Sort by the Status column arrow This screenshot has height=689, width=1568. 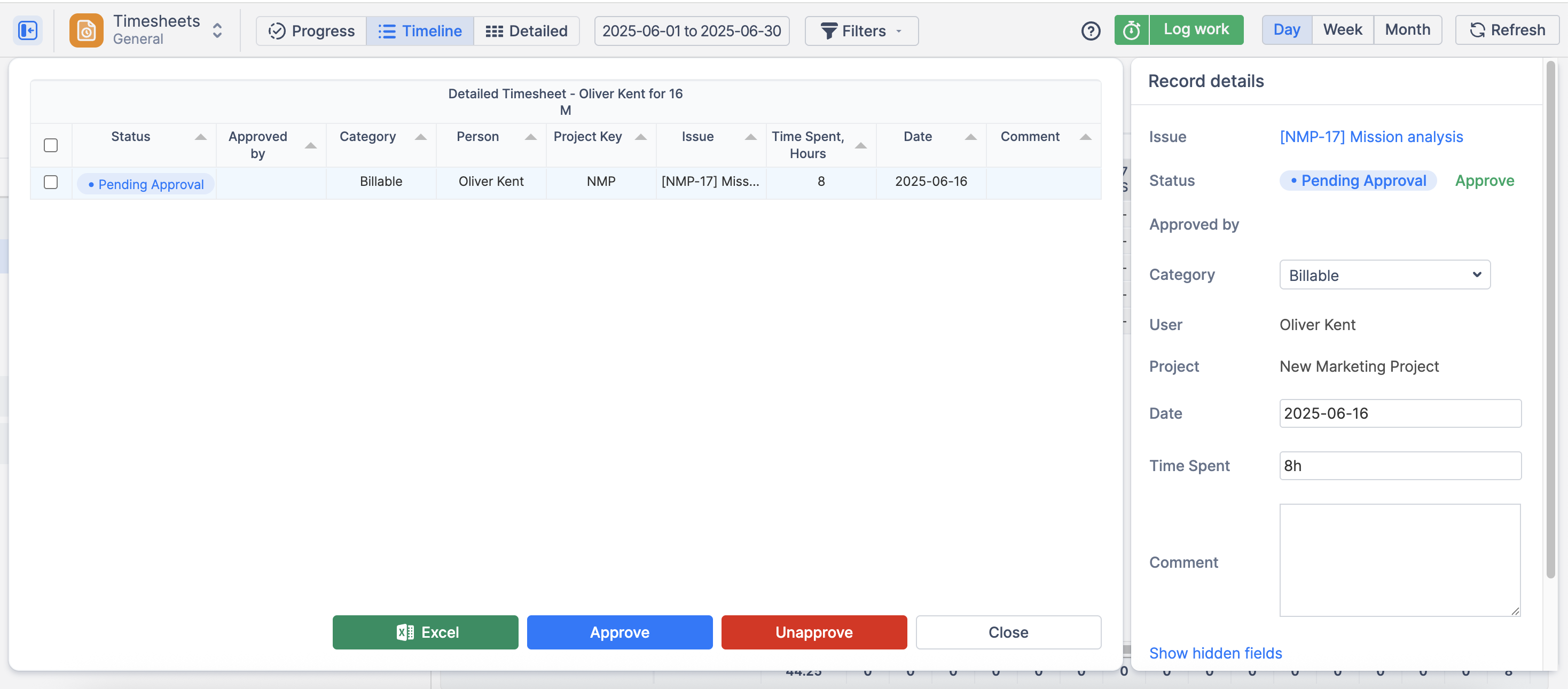[x=200, y=138]
